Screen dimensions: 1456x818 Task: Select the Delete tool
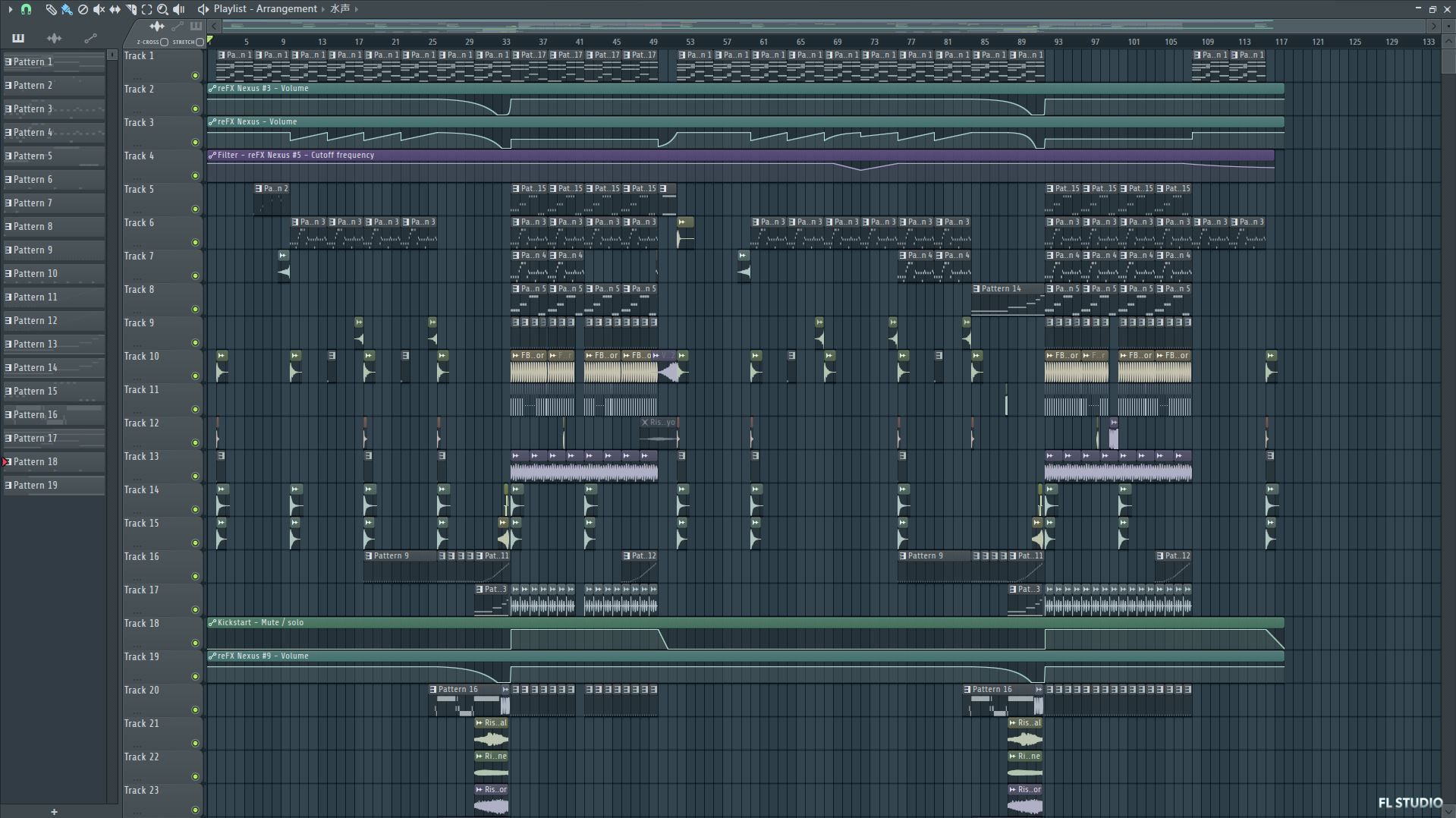pos(83,9)
